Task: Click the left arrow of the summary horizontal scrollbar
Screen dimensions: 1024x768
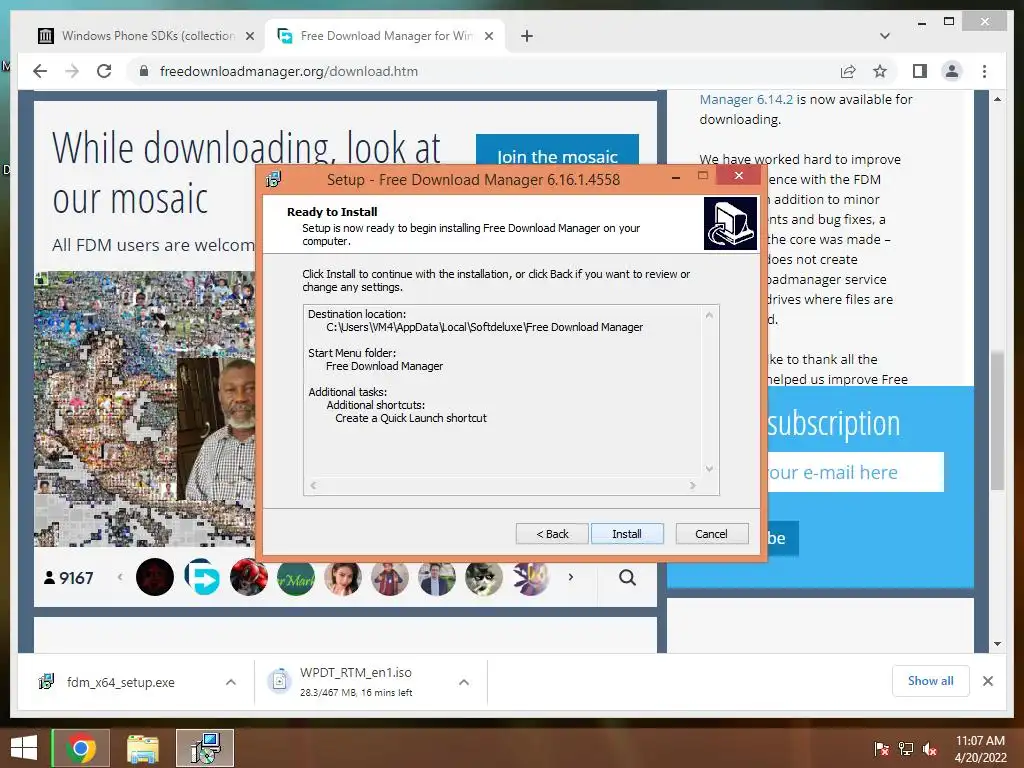Action: point(313,485)
